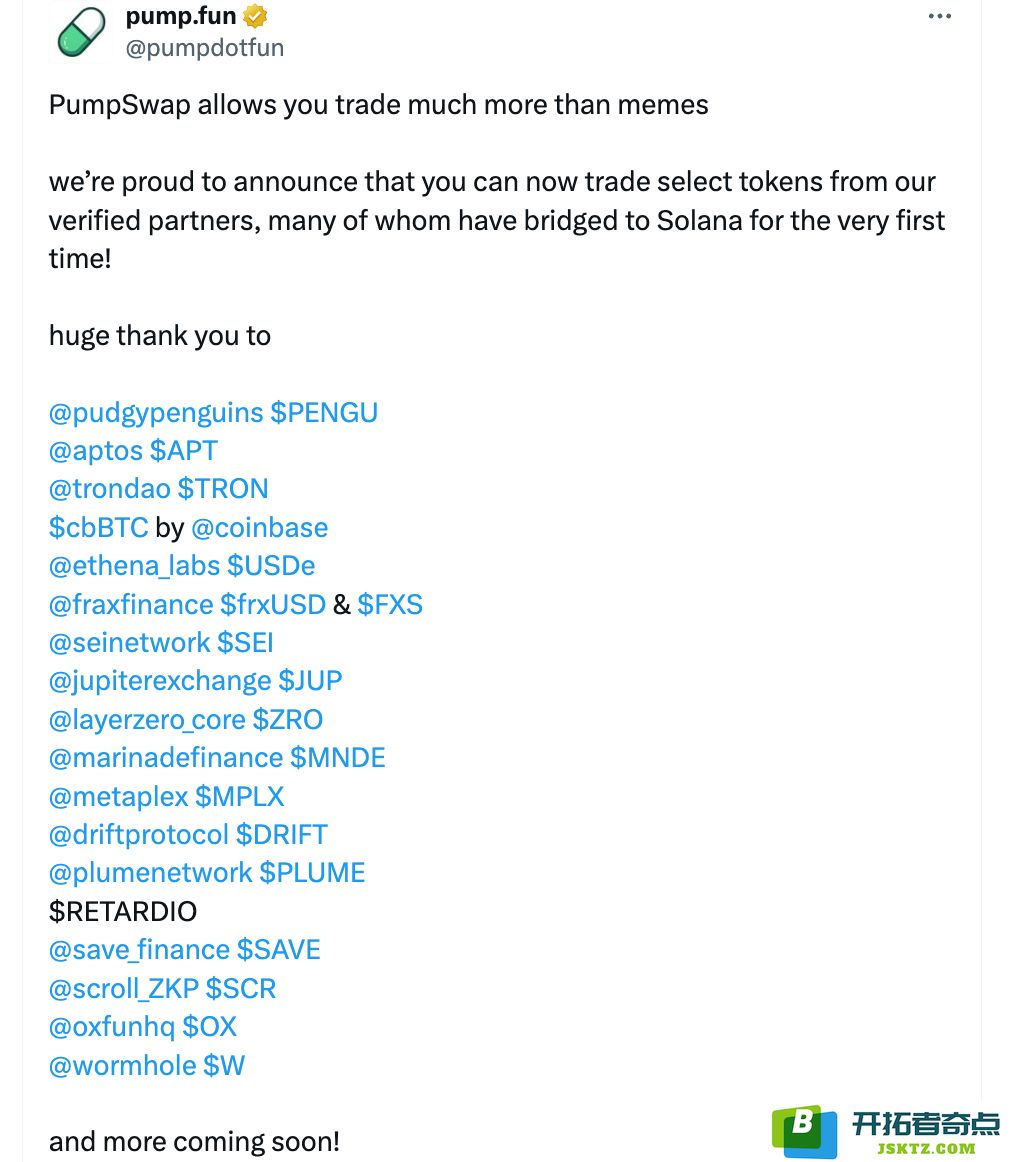
Task: Open the @coinbase mention
Action: (259, 528)
